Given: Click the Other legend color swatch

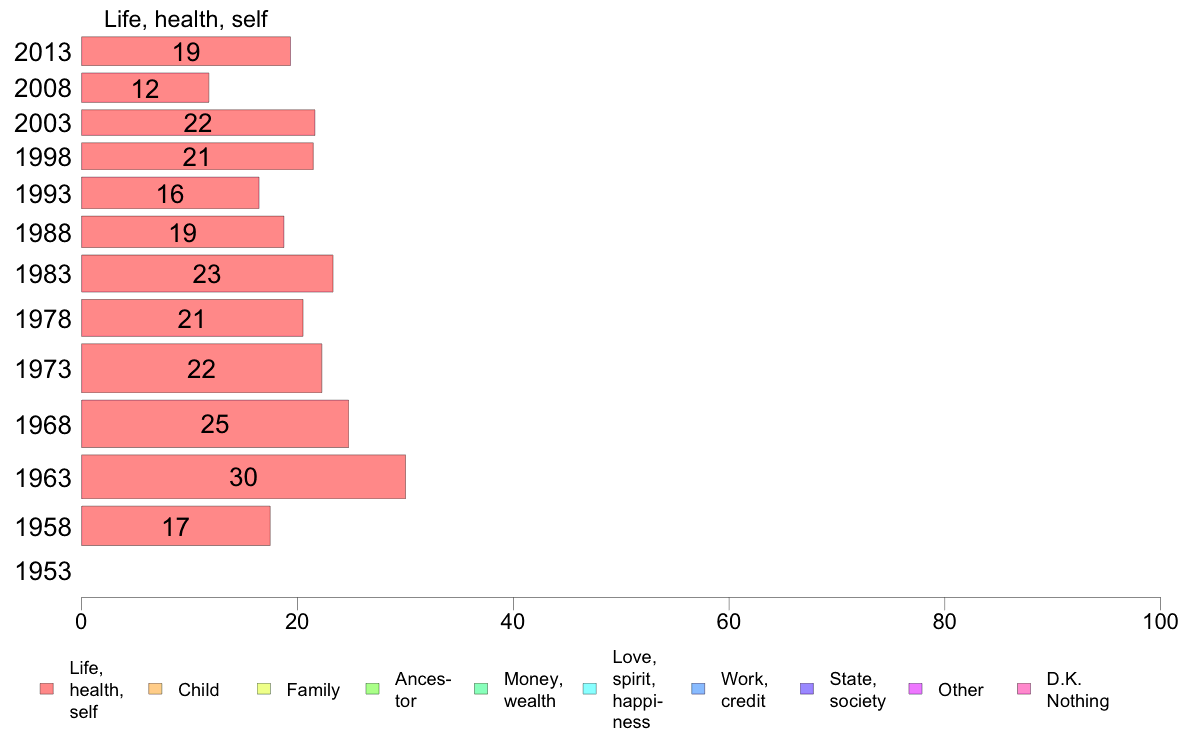Looking at the screenshot, I should 915,689.
